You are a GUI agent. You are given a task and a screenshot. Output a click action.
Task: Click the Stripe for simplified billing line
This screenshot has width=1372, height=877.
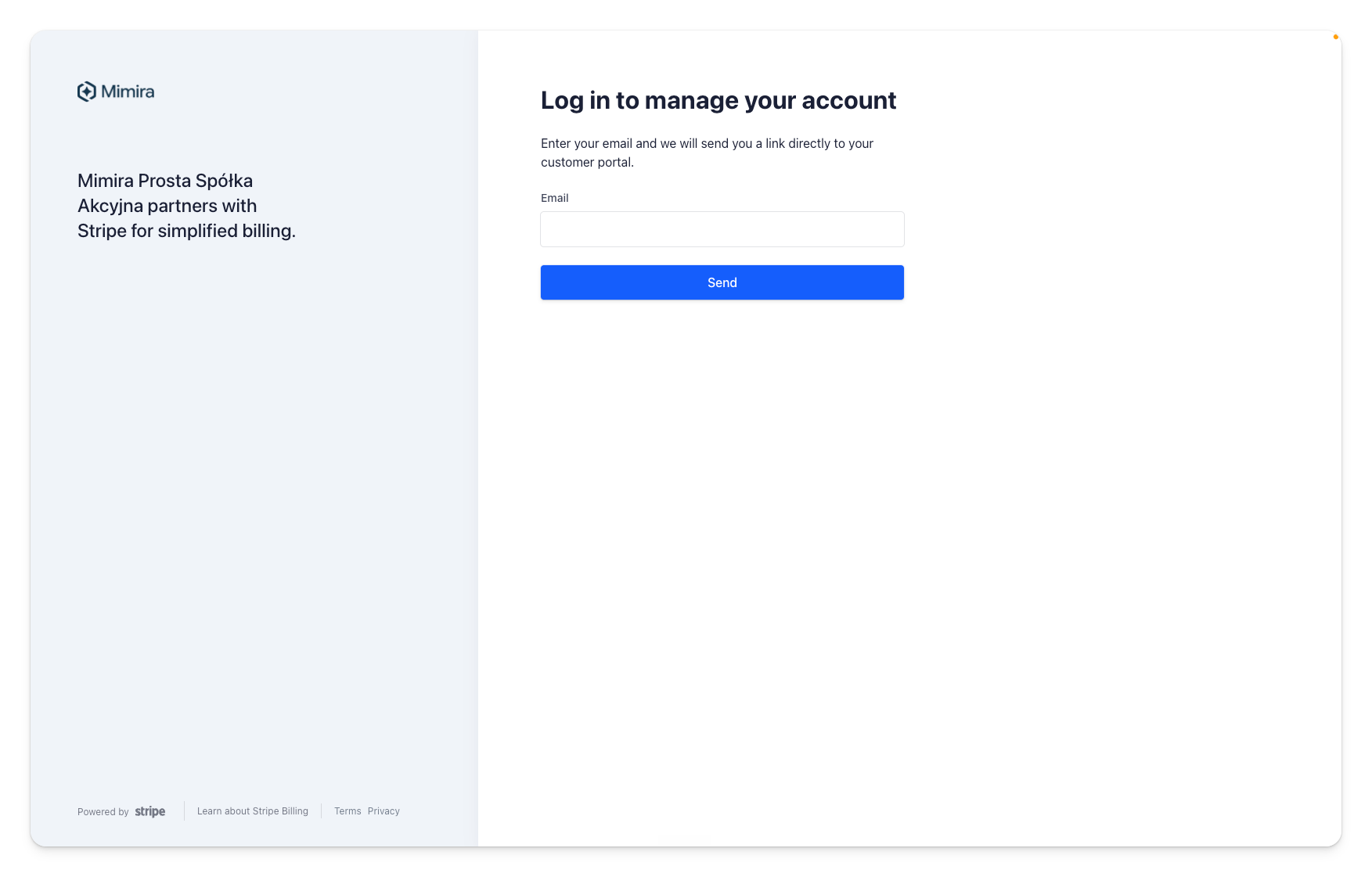pyautogui.click(x=186, y=231)
